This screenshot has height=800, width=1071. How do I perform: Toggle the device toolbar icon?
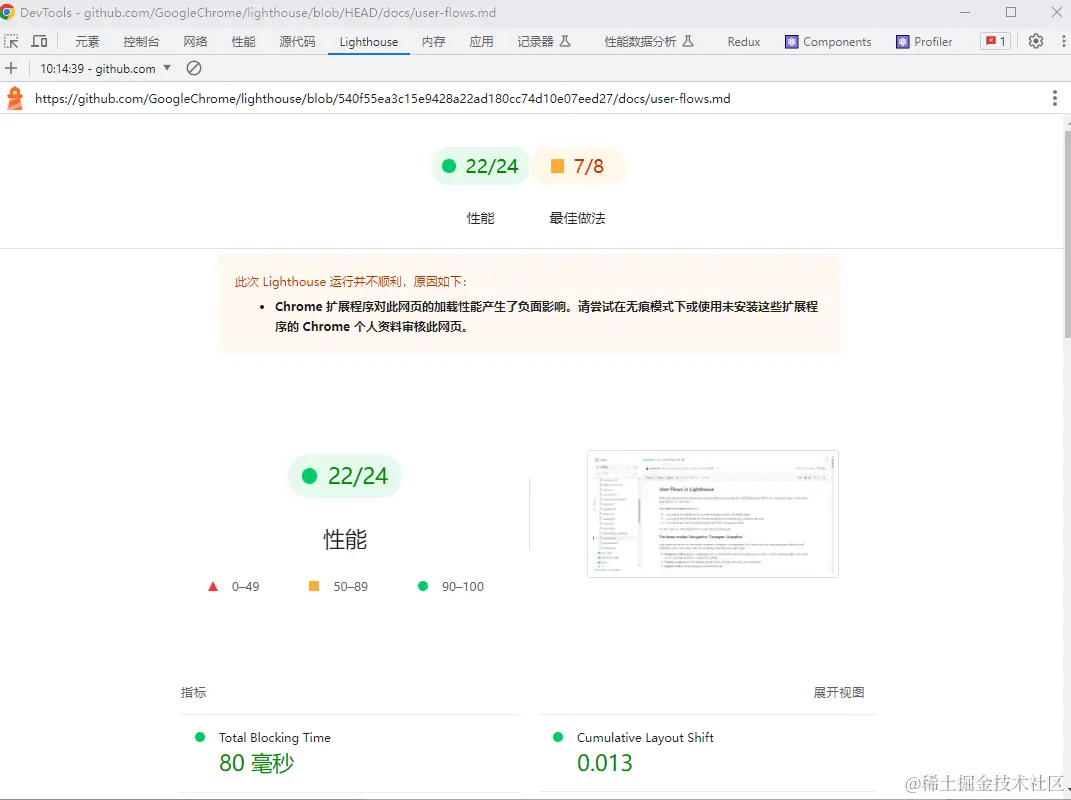click(40, 41)
